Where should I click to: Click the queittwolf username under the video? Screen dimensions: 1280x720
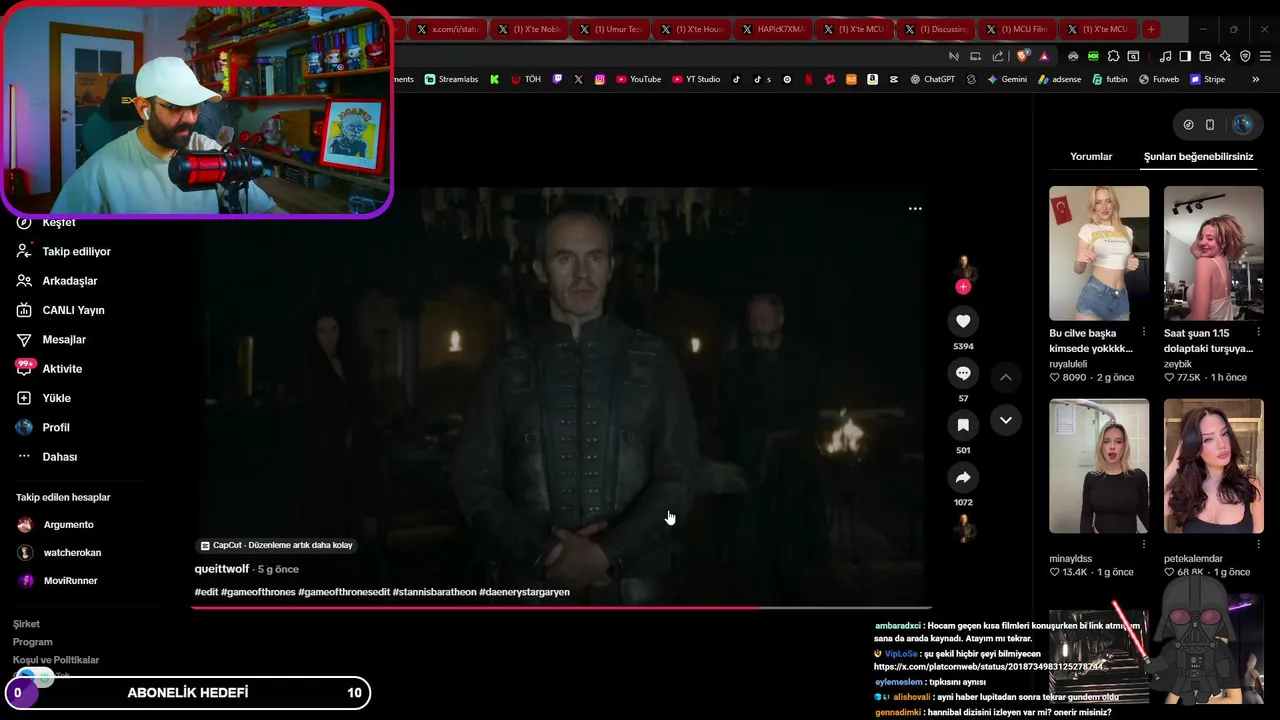(x=222, y=569)
